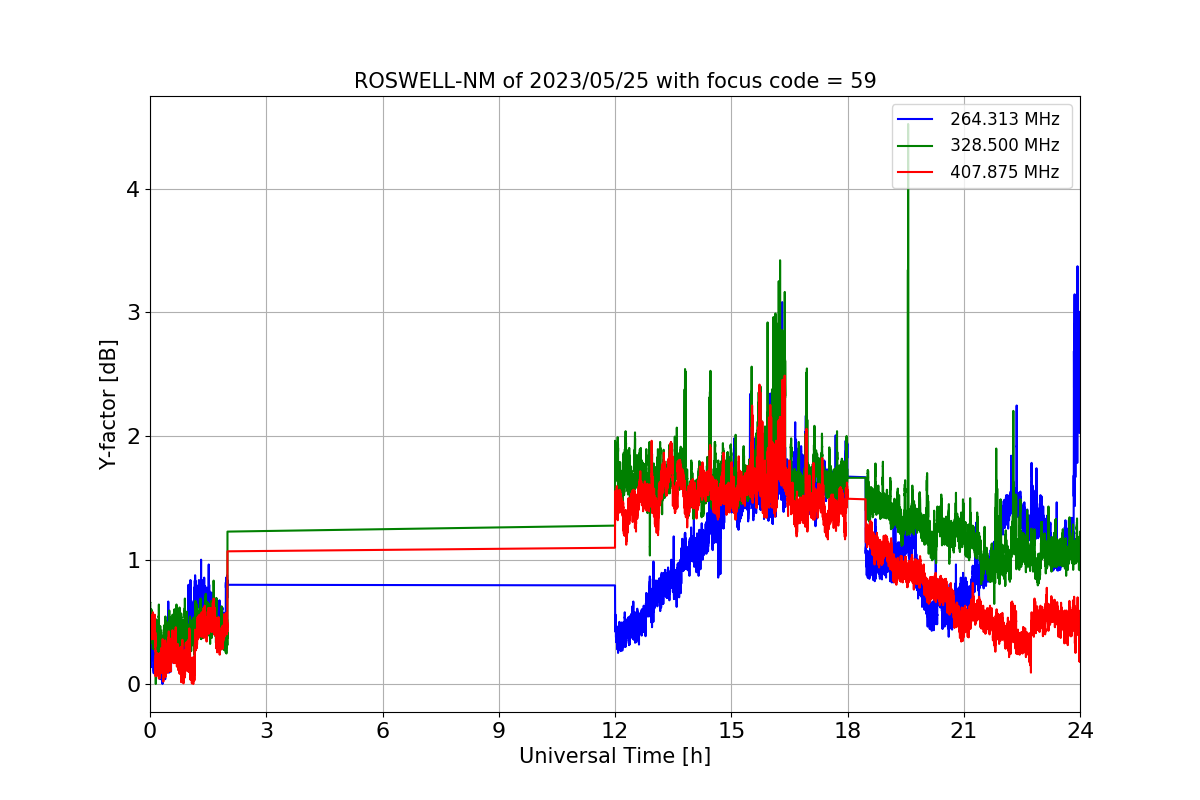Click the x-axis tick label 21
This screenshot has height=800, width=1200.
[964, 731]
